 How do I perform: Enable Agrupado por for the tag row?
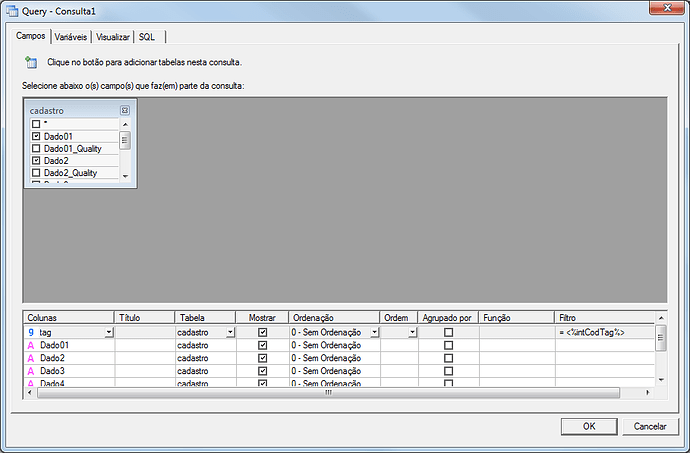448,332
